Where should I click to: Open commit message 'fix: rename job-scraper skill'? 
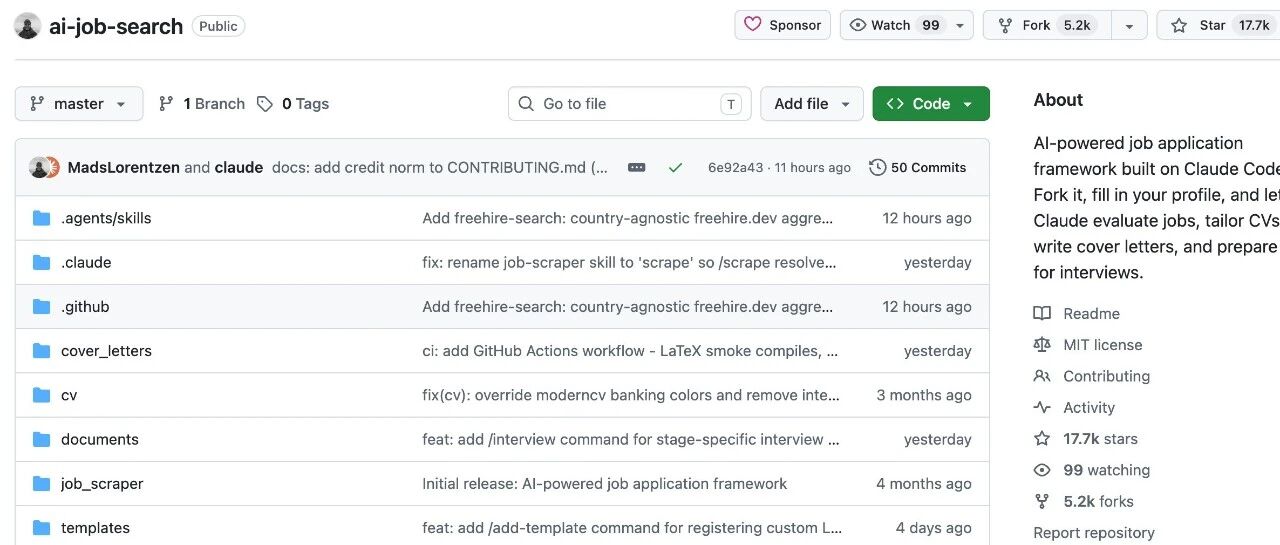point(629,262)
